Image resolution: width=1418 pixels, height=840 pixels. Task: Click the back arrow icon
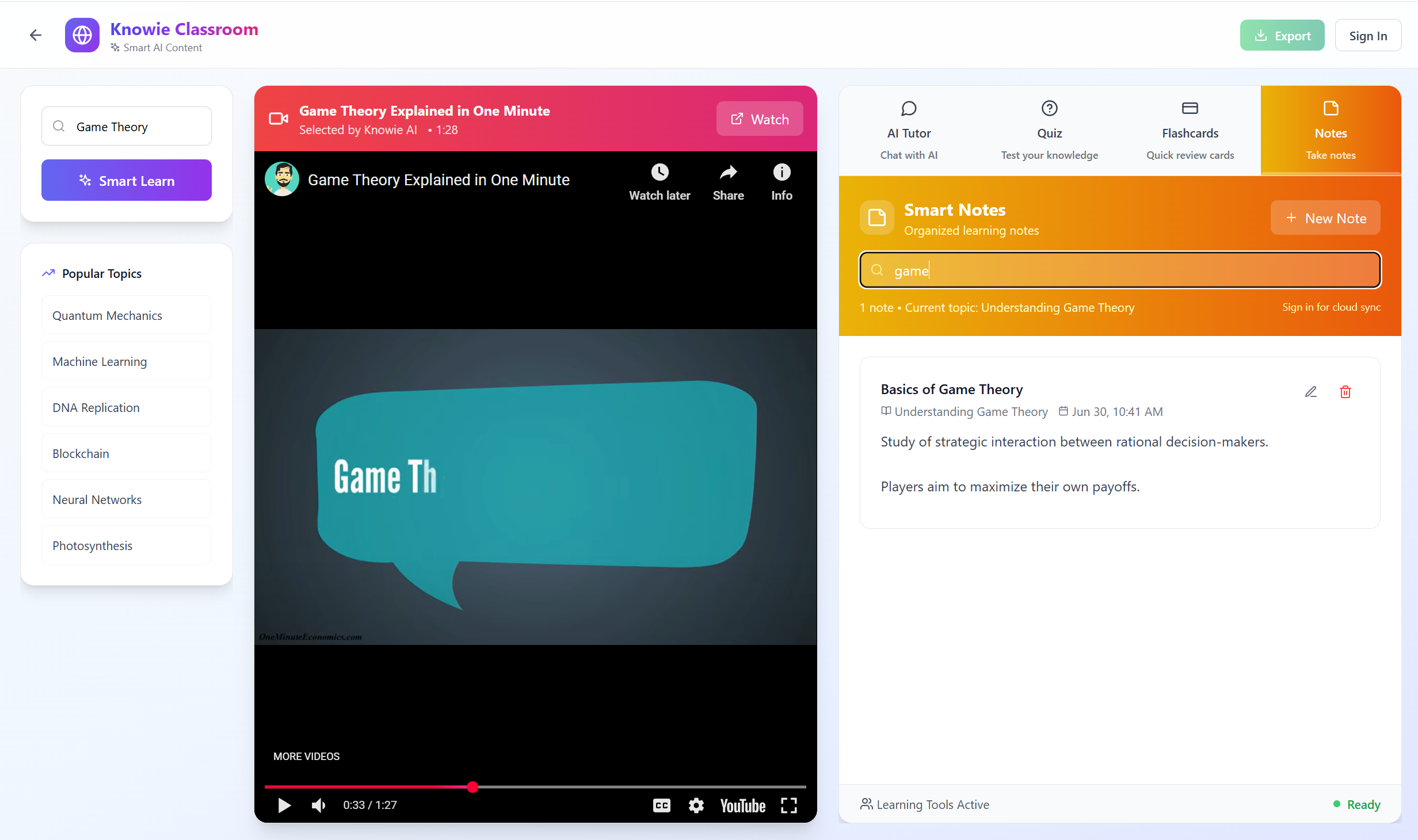point(36,36)
